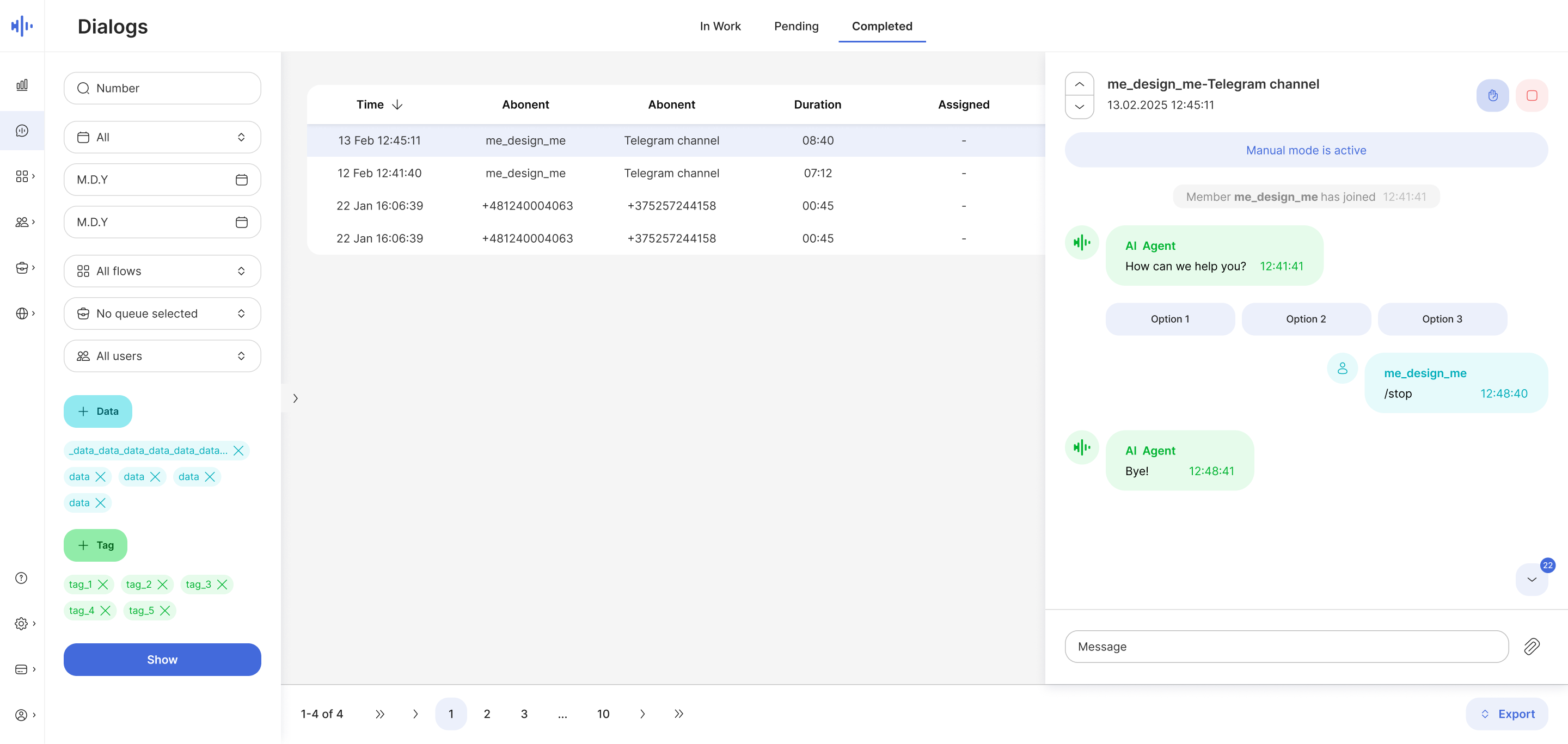Screen dimensions: 1568x744
Task: Click the blue Show button
Action: pyautogui.click(x=162, y=660)
